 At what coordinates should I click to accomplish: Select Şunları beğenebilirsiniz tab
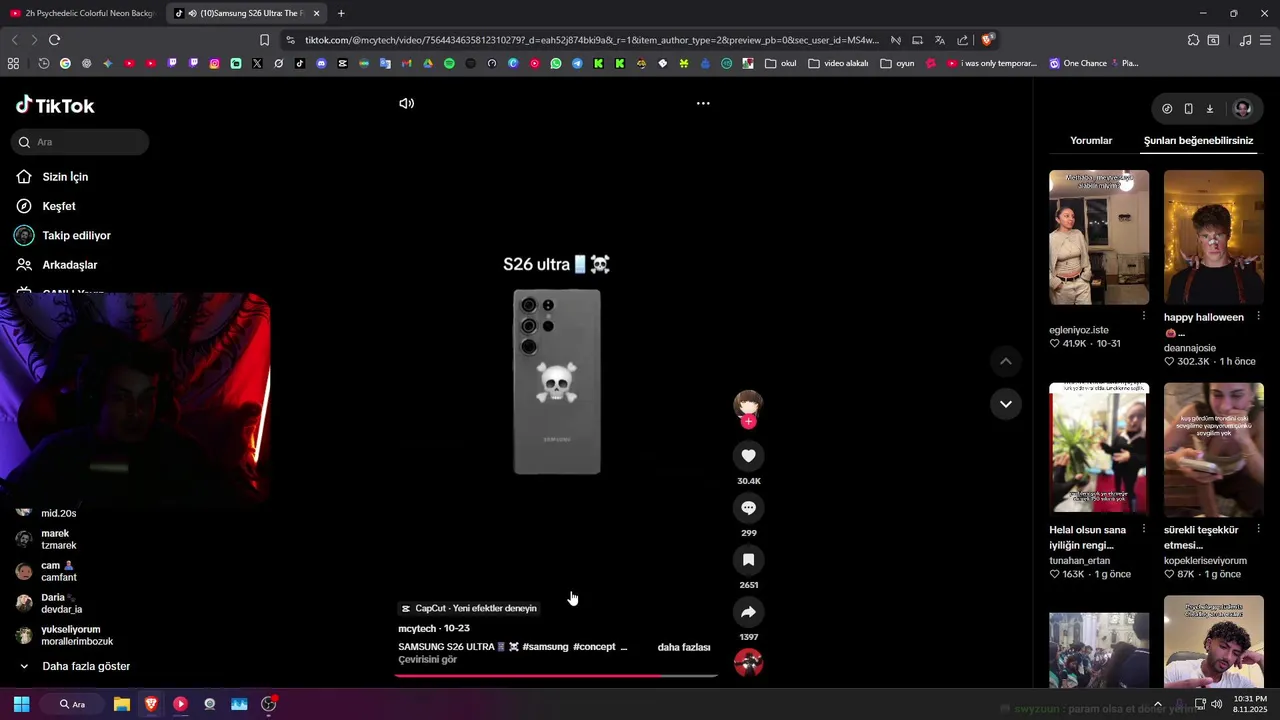tap(1198, 141)
